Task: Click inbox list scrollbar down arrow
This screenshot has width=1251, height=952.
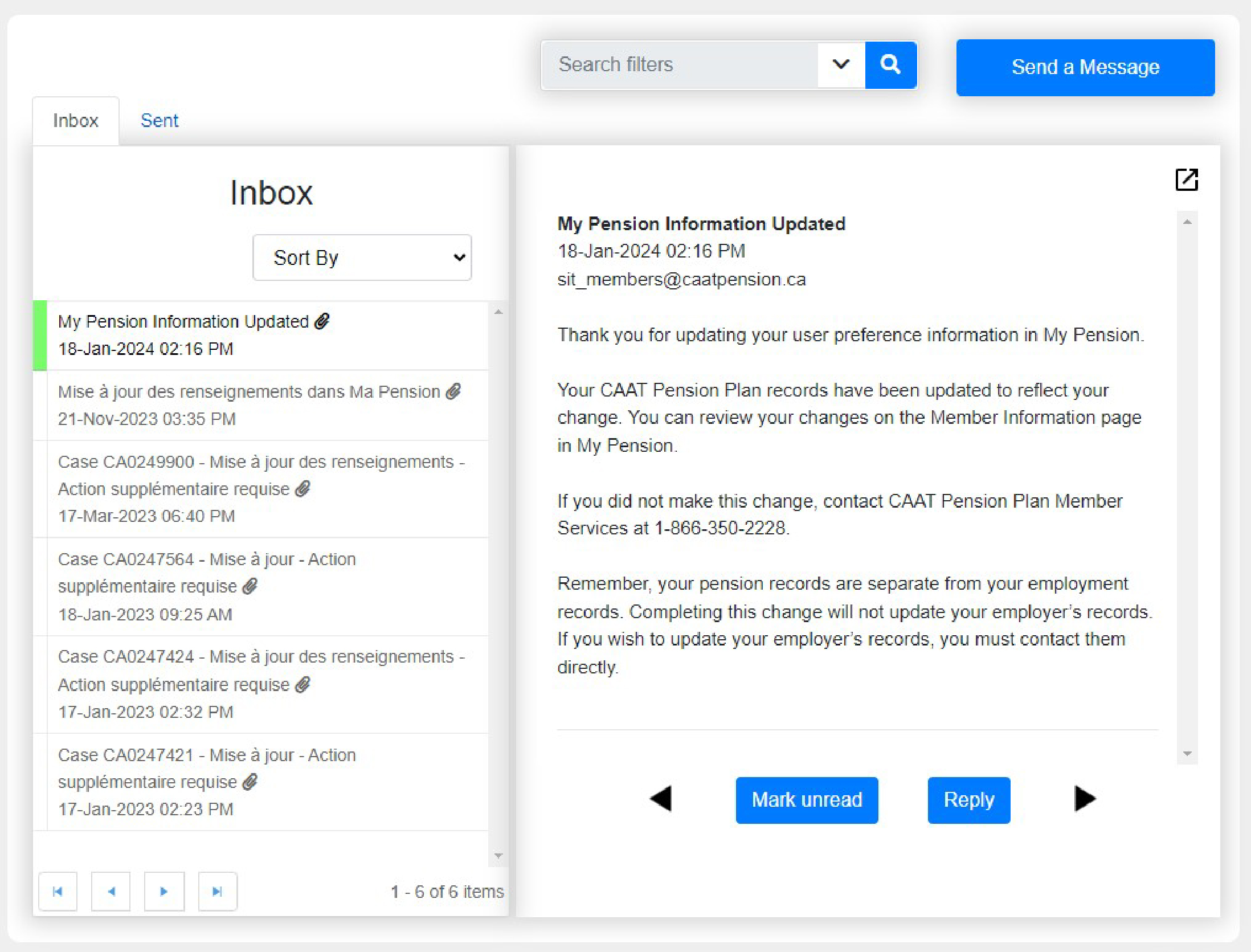Action: click(x=498, y=856)
